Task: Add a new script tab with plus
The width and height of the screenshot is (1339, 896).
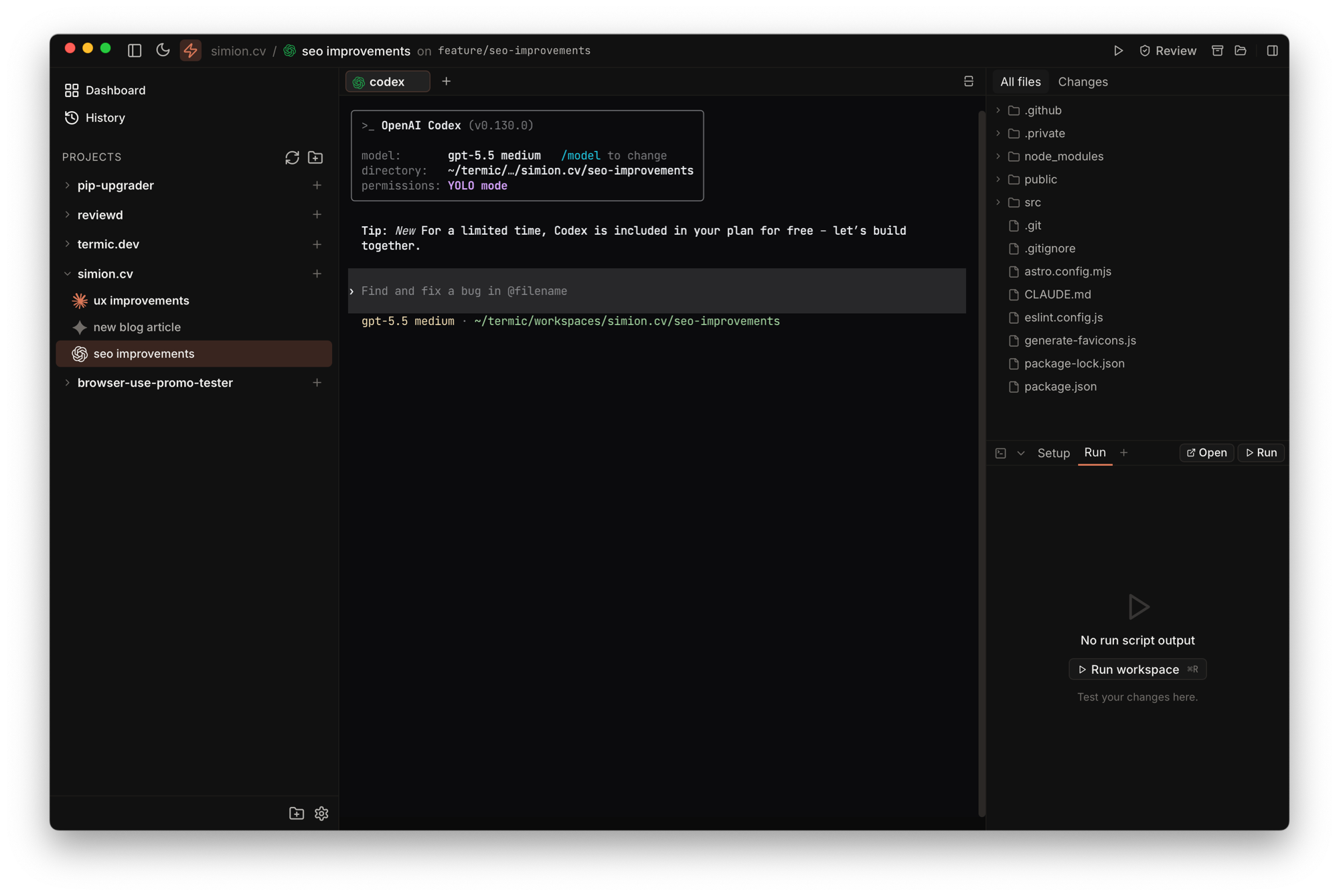Action: 1123,453
